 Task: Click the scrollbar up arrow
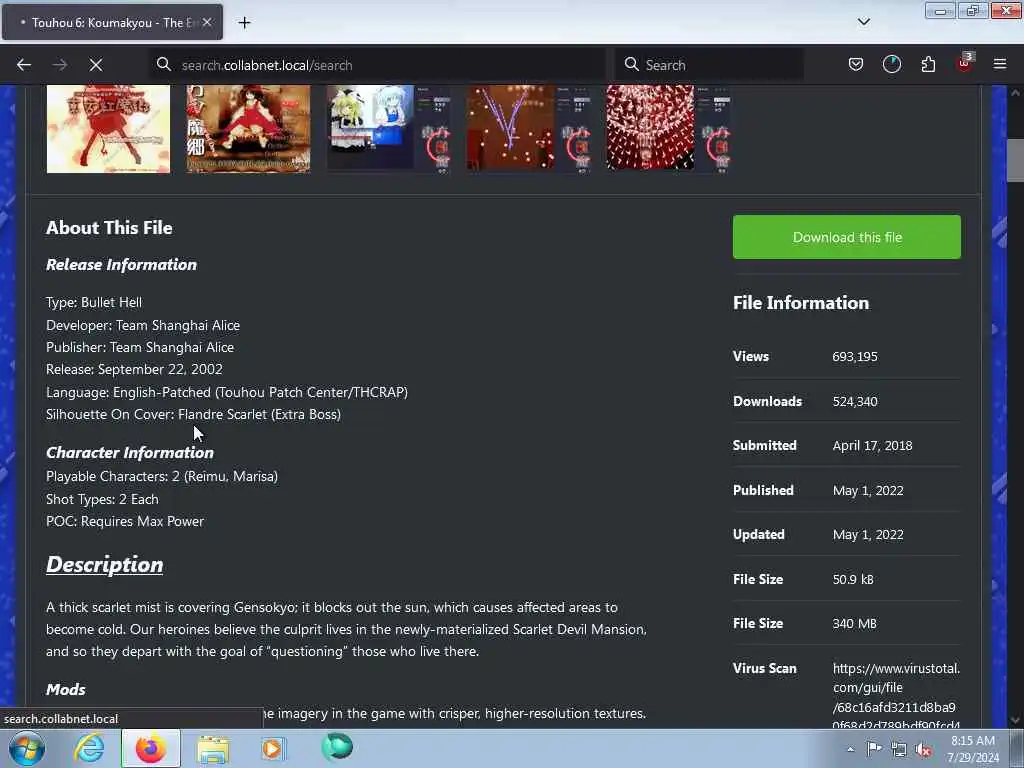point(1015,93)
